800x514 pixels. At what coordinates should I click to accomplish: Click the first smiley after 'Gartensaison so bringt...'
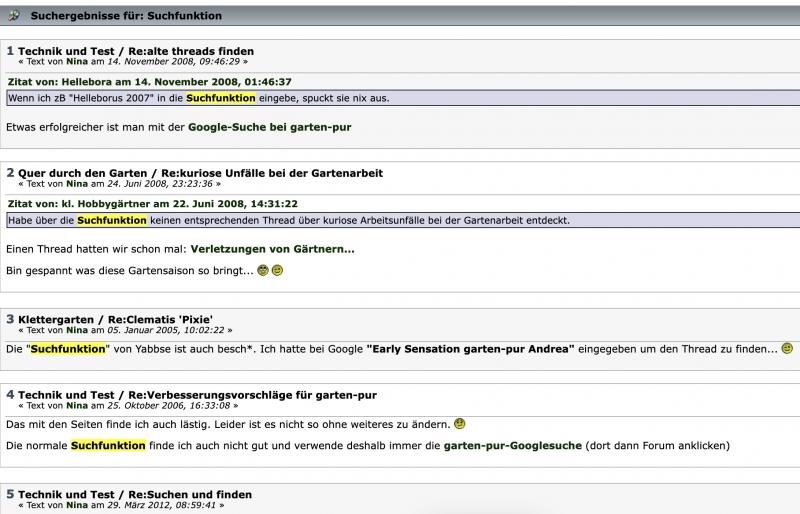263,271
